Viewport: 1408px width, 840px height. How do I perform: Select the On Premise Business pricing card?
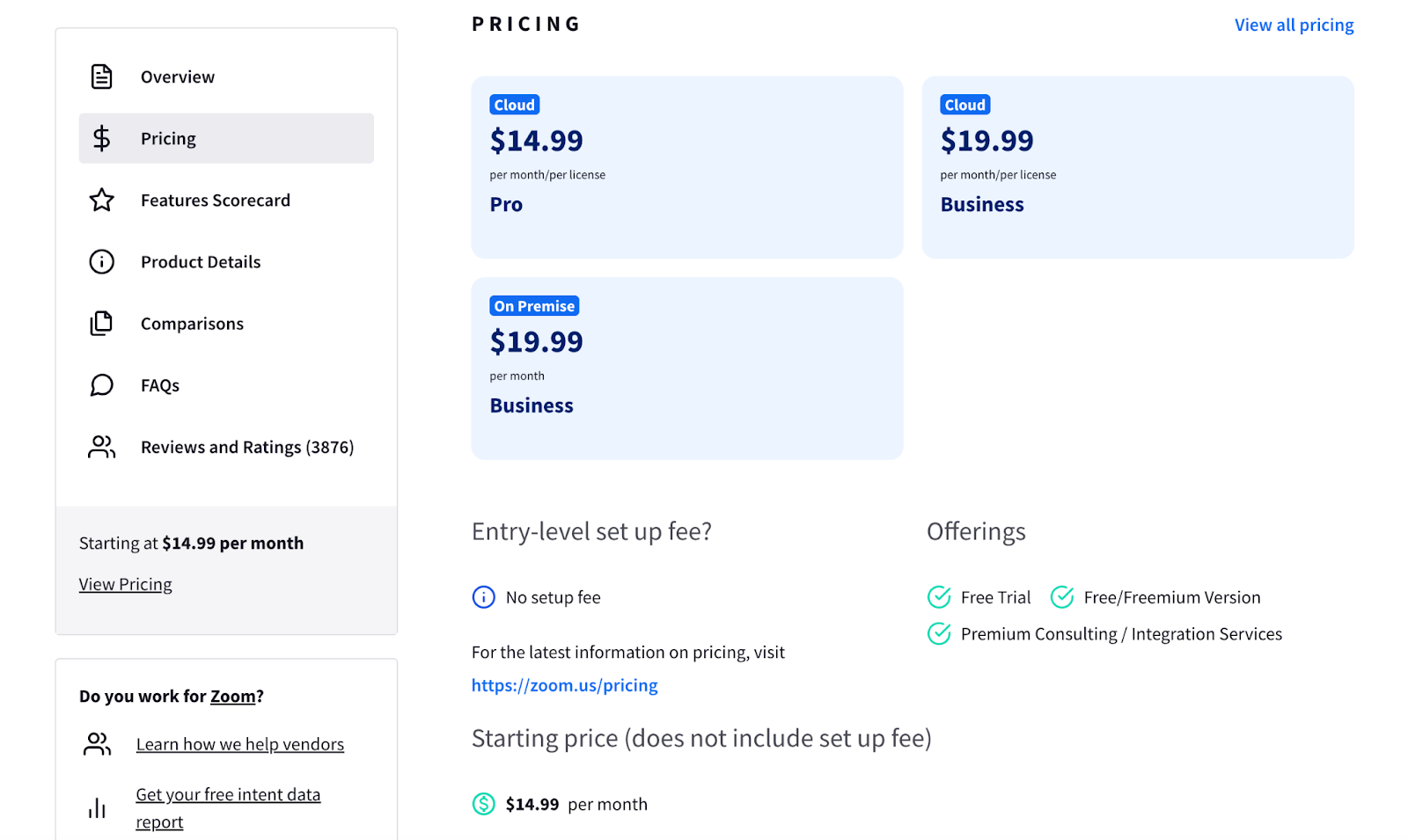click(x=686, y=368)
